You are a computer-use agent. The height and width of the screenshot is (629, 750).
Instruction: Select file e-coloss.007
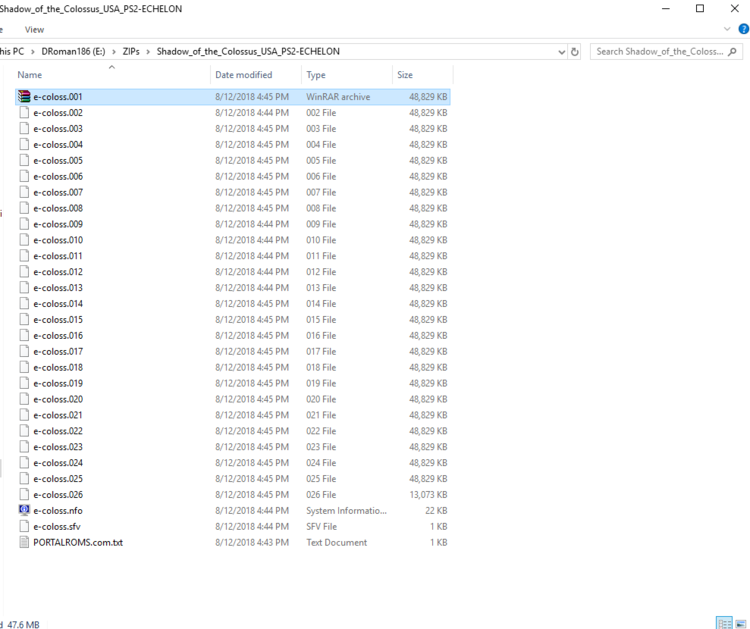[x=58, y=192]
